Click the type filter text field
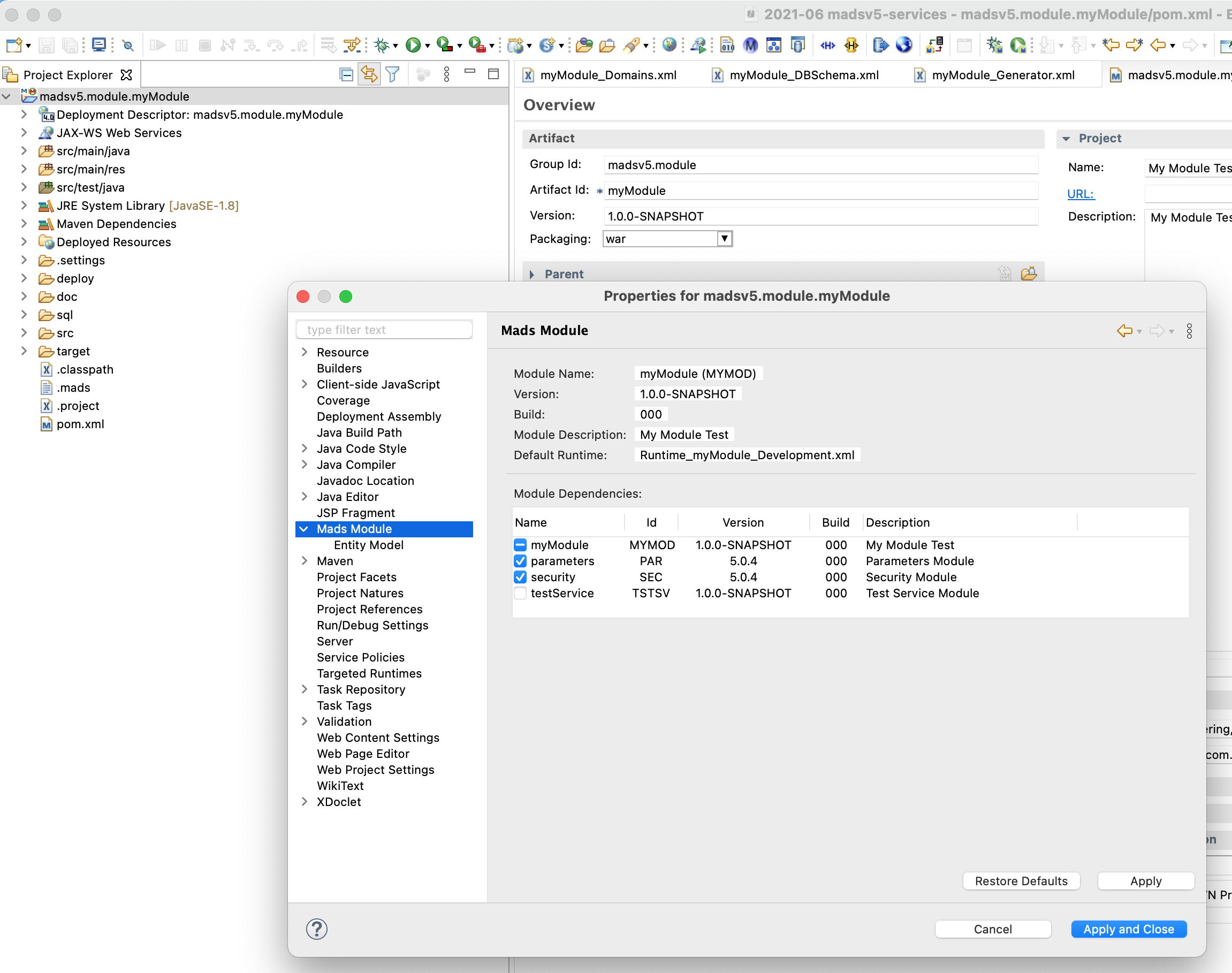 point(384,330)
